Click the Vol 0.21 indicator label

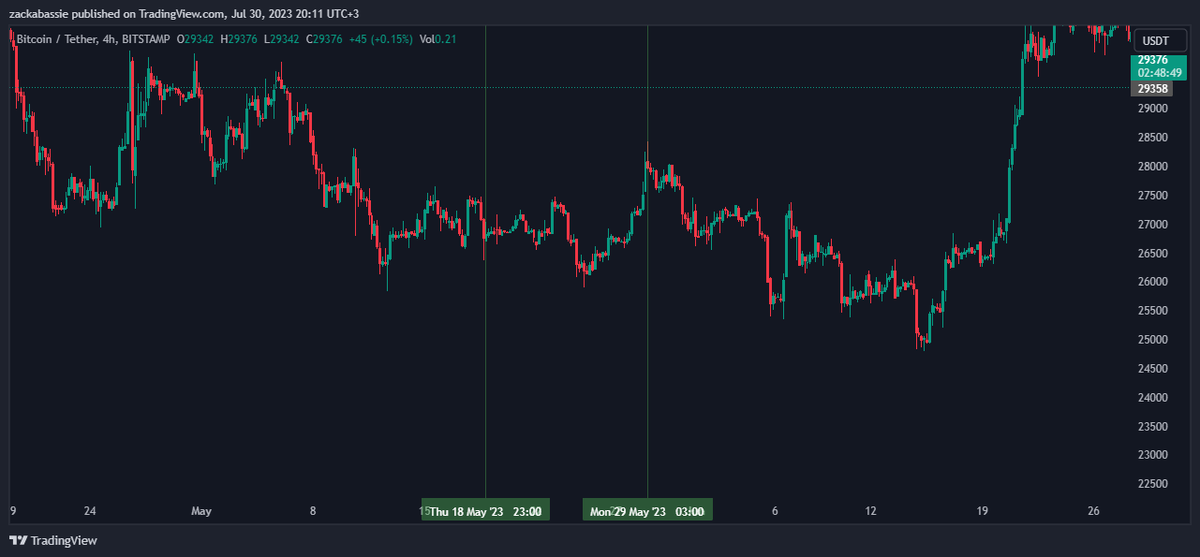438,39
